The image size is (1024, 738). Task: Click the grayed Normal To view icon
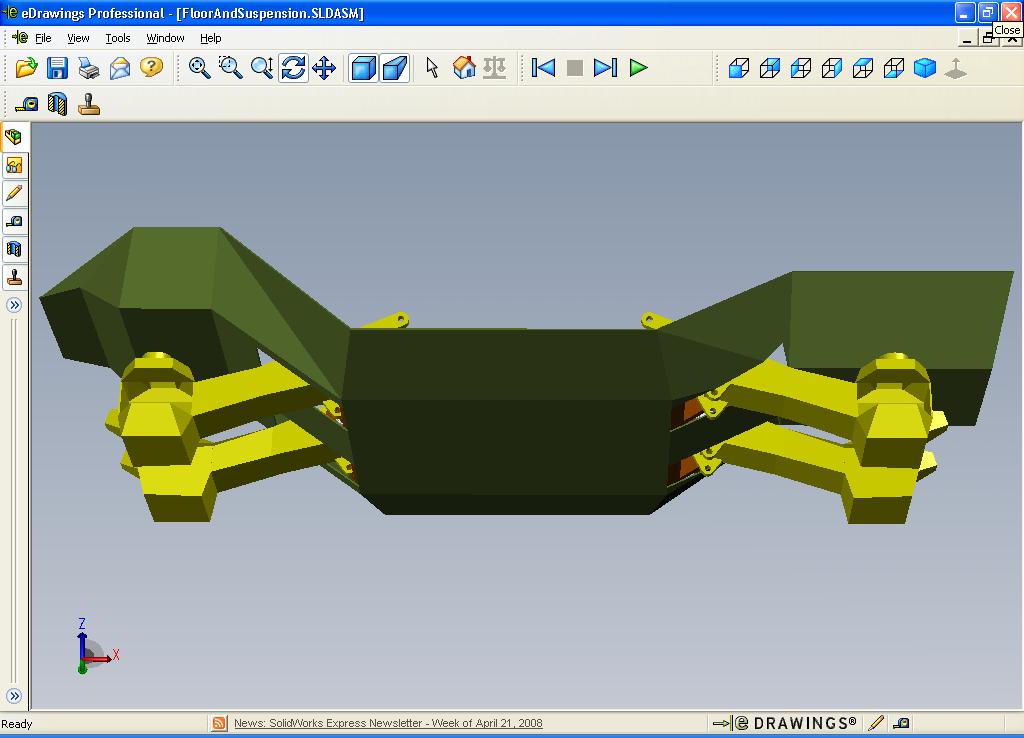coord(956,68)
